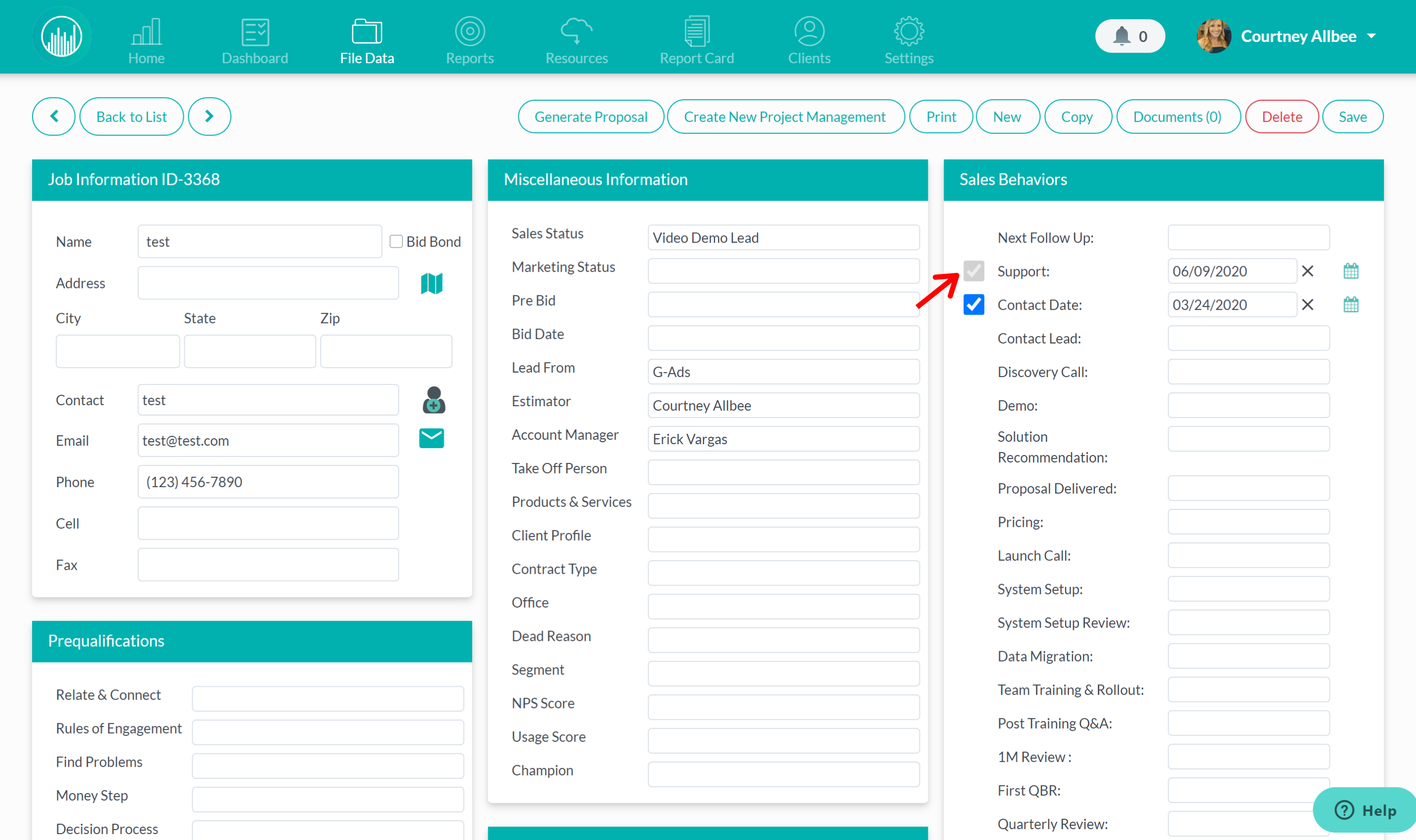Viewport: 1416px width, 840px height.
Task: Click the notification bell
Action: click(x=1122, y=36)
